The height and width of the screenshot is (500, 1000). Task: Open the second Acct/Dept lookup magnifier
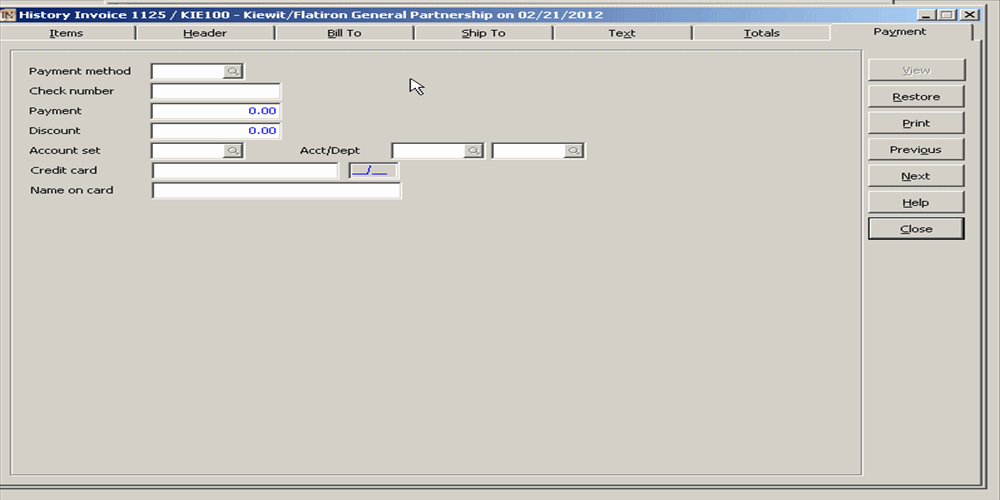[573, 151]
